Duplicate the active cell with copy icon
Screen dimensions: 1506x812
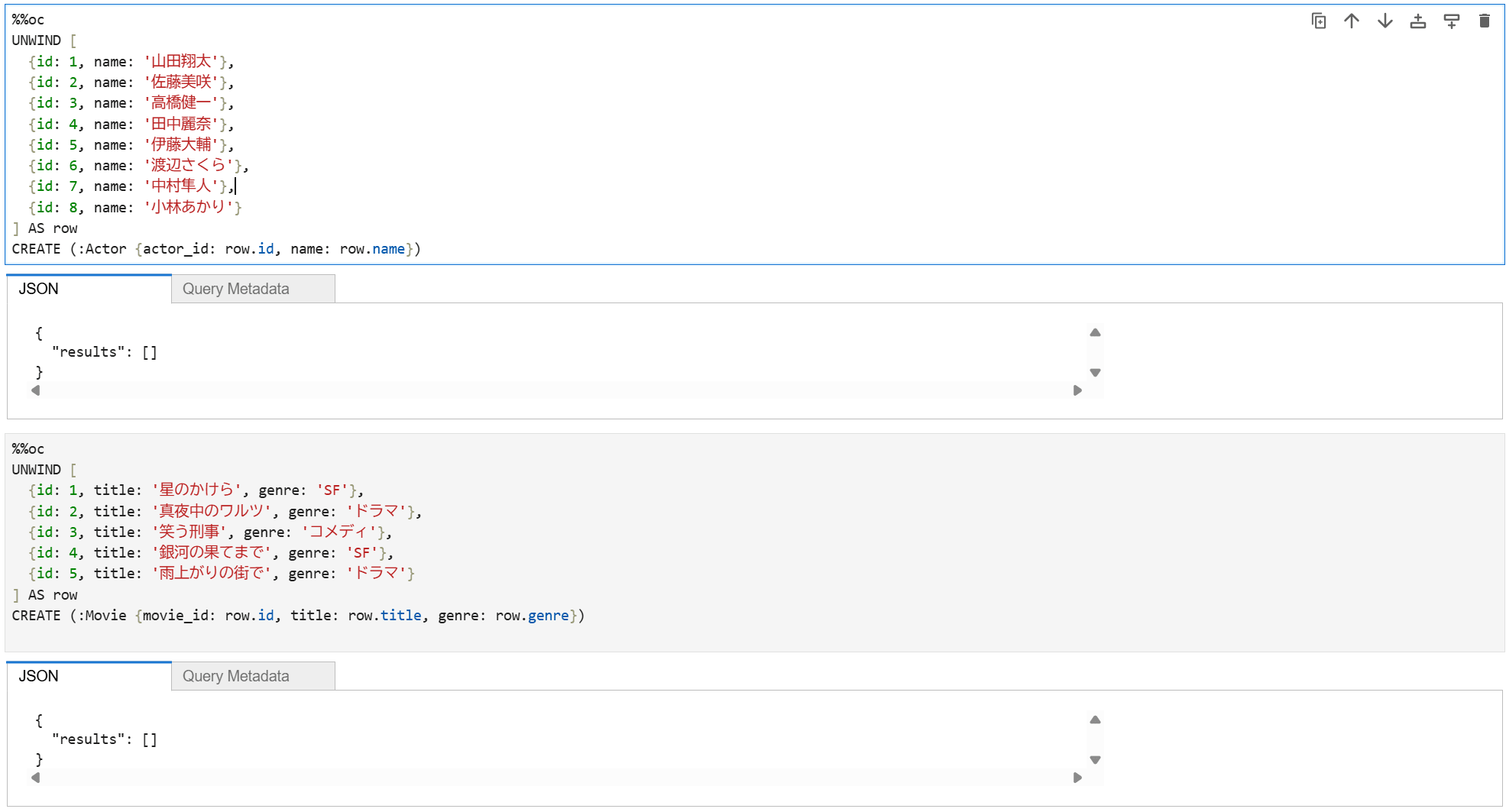[1319, 21]
